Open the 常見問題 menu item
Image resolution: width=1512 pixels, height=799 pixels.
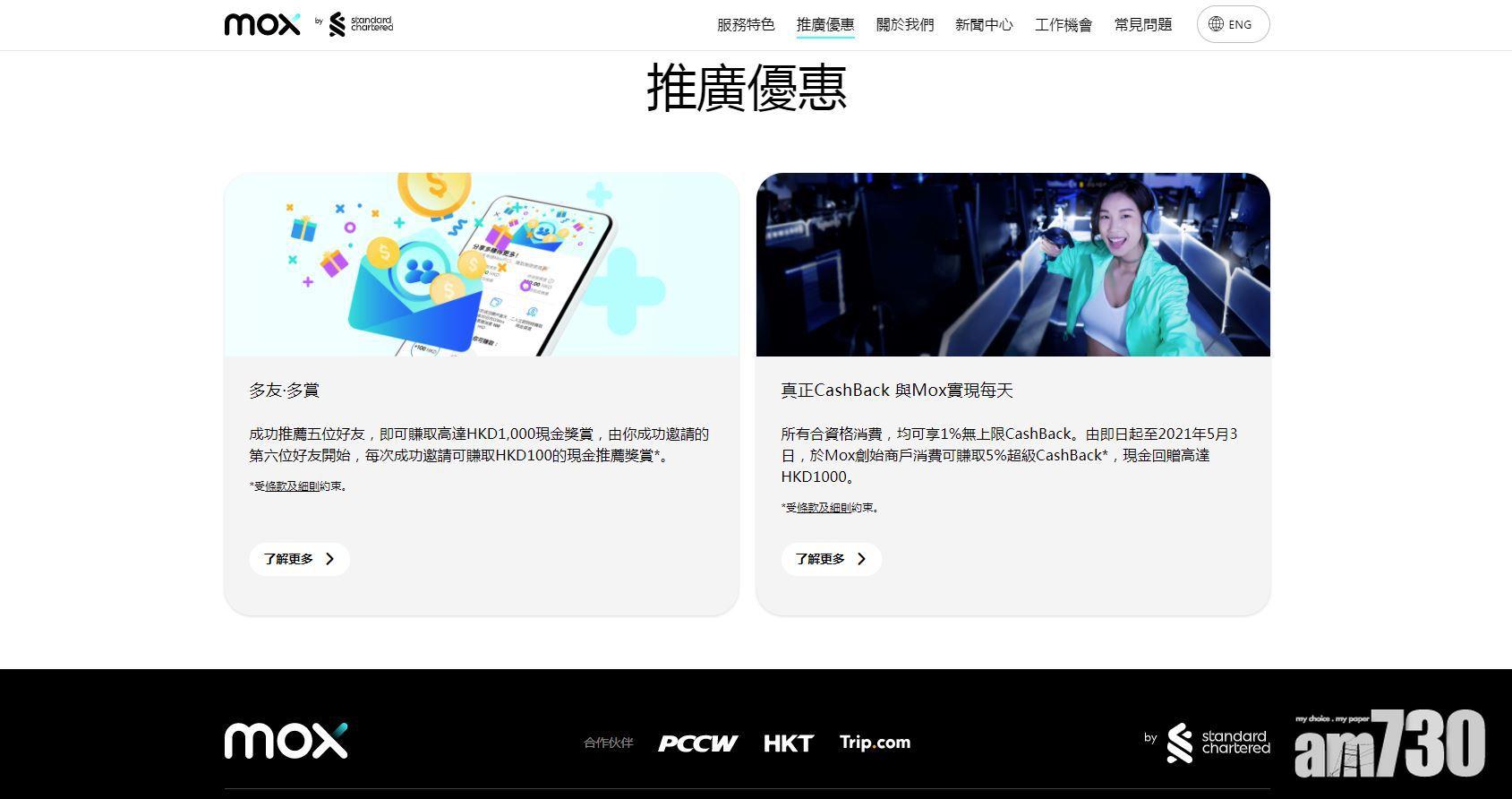click(x=1143, y=25)
